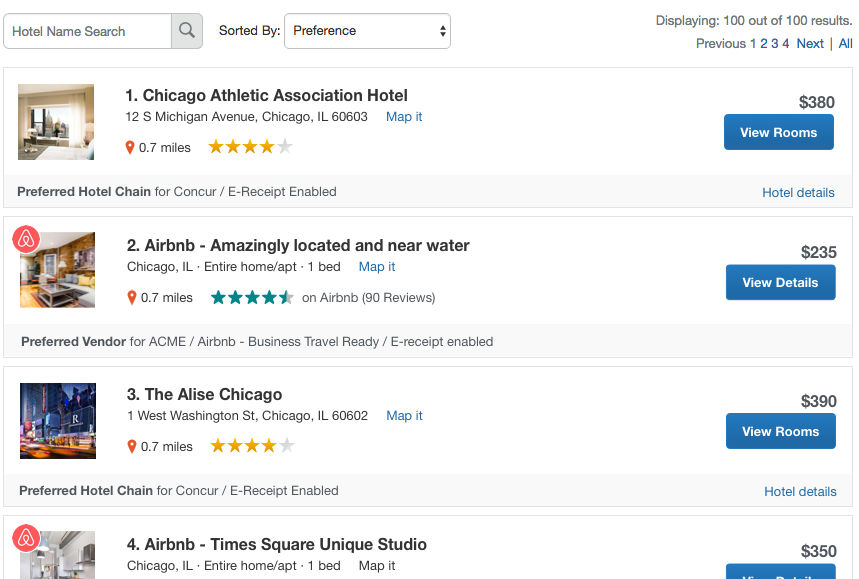Viewport: 859px width, 579px height.
Task: Go to results page 4
Action: [x=786, y=43]
